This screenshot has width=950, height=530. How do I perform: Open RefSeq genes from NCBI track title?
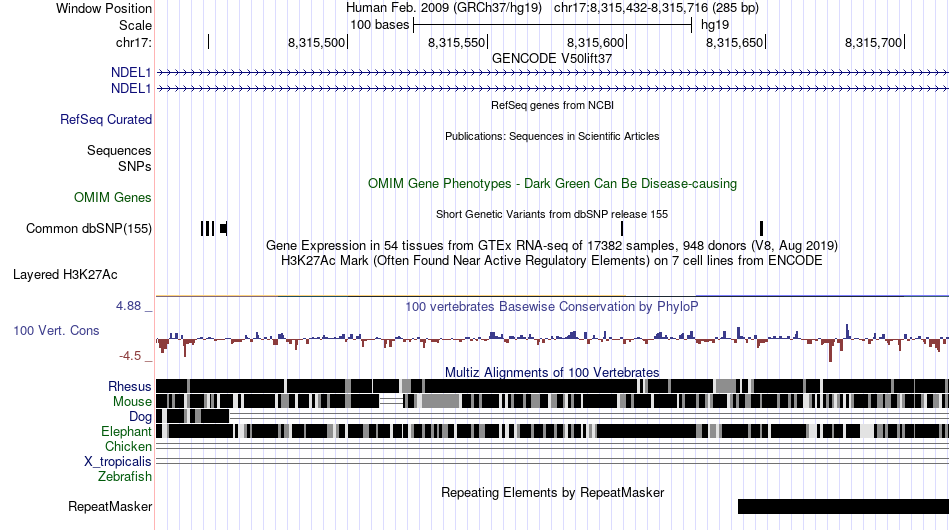click(x=552, y=105)
